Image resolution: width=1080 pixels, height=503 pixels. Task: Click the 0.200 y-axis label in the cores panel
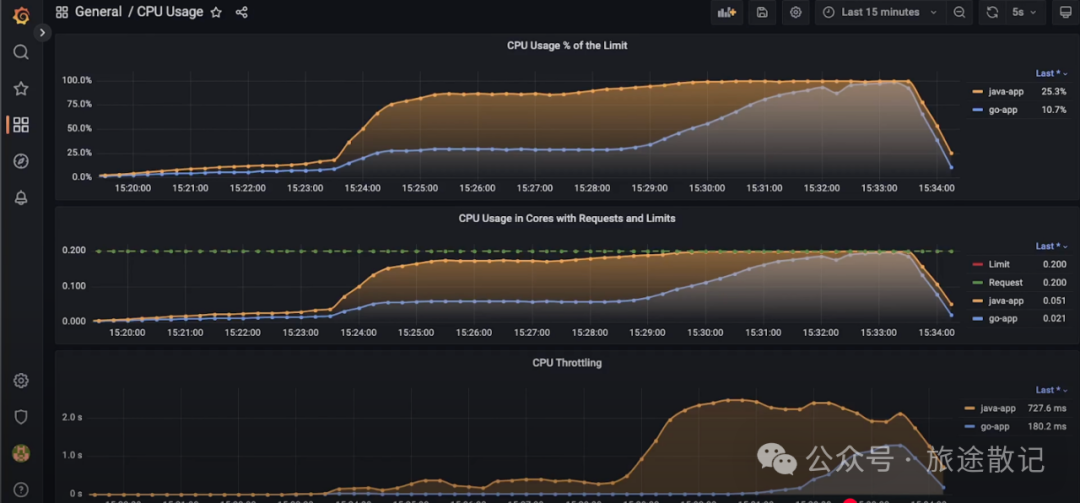pos(73,251)
